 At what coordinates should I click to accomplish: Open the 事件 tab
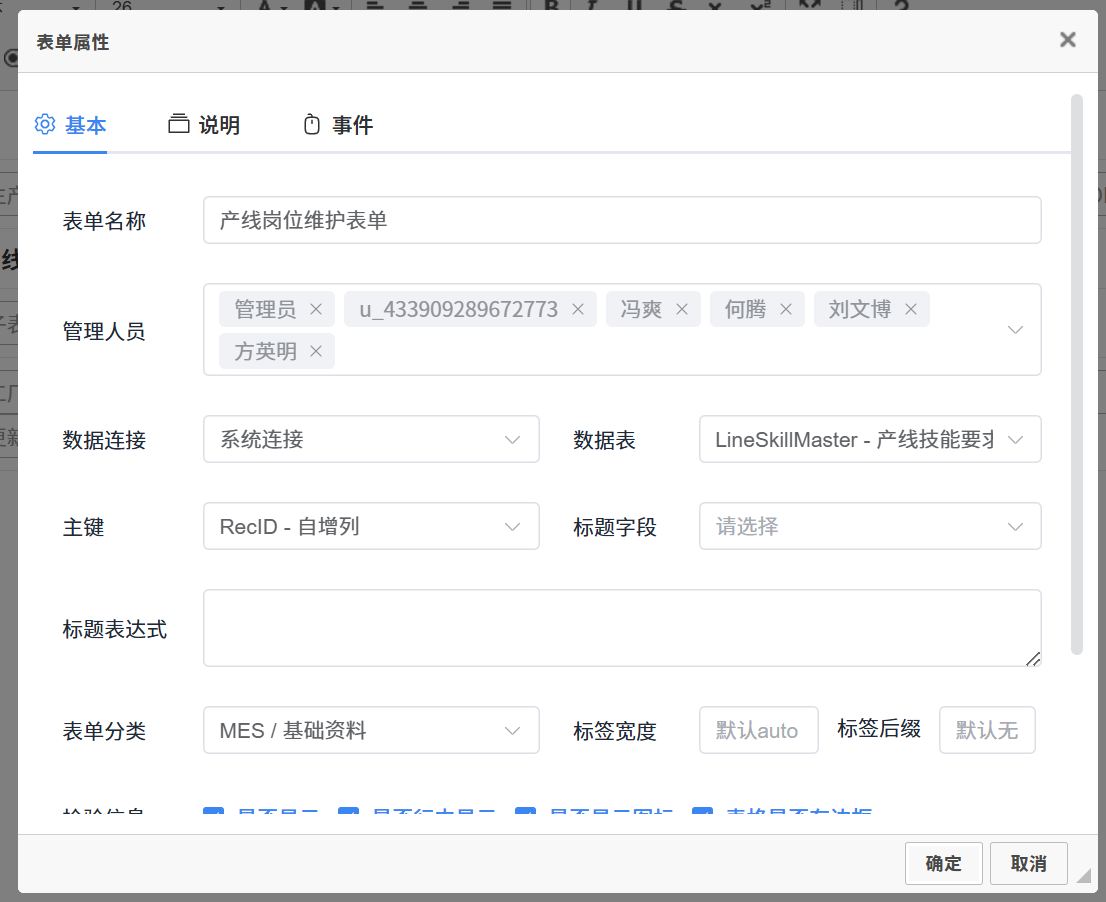coord(338,126)
